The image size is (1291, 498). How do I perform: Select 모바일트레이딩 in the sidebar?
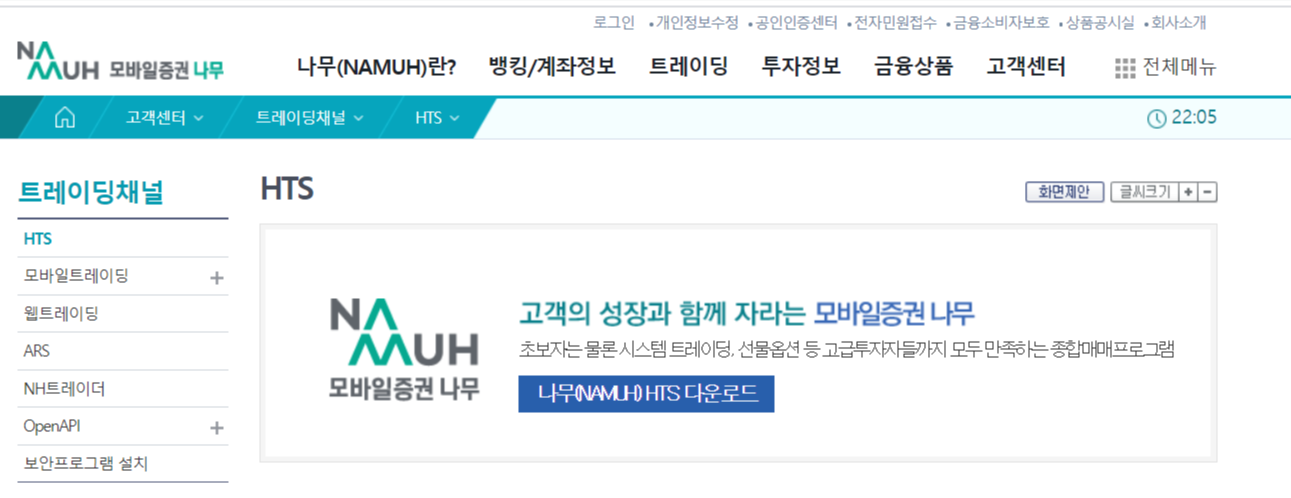(76, 276)
